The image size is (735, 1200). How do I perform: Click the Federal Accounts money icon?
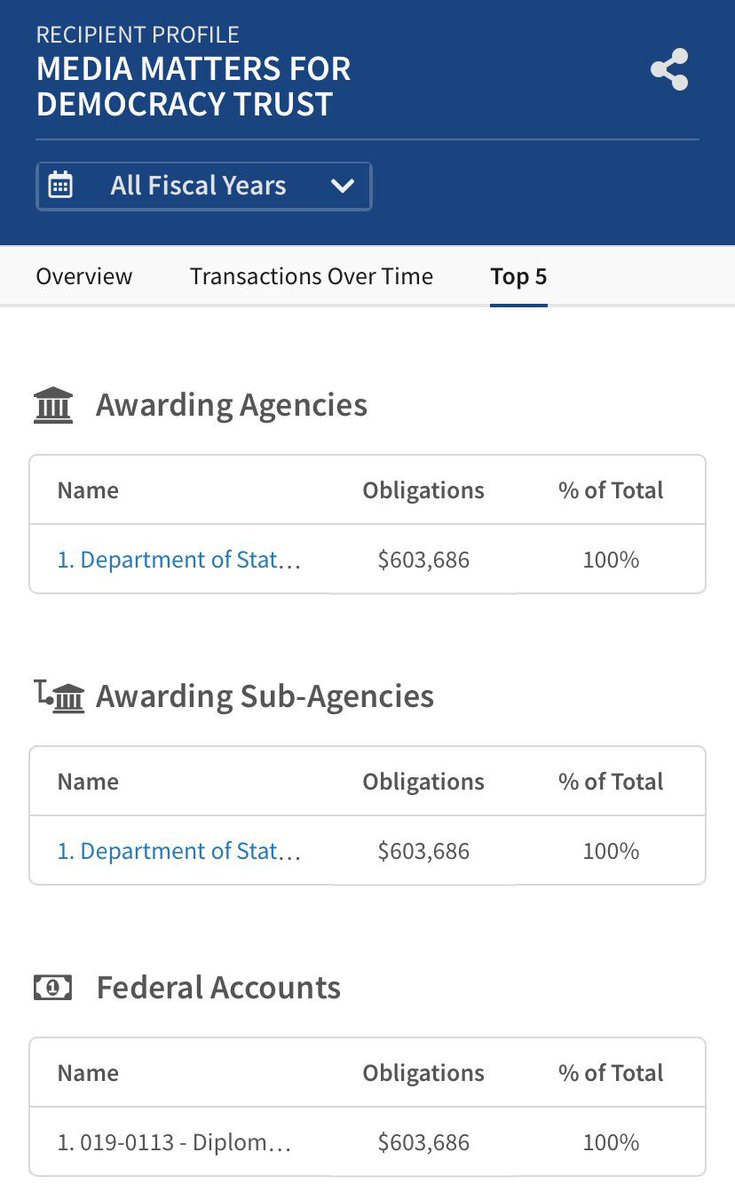[x=53, y=988]
